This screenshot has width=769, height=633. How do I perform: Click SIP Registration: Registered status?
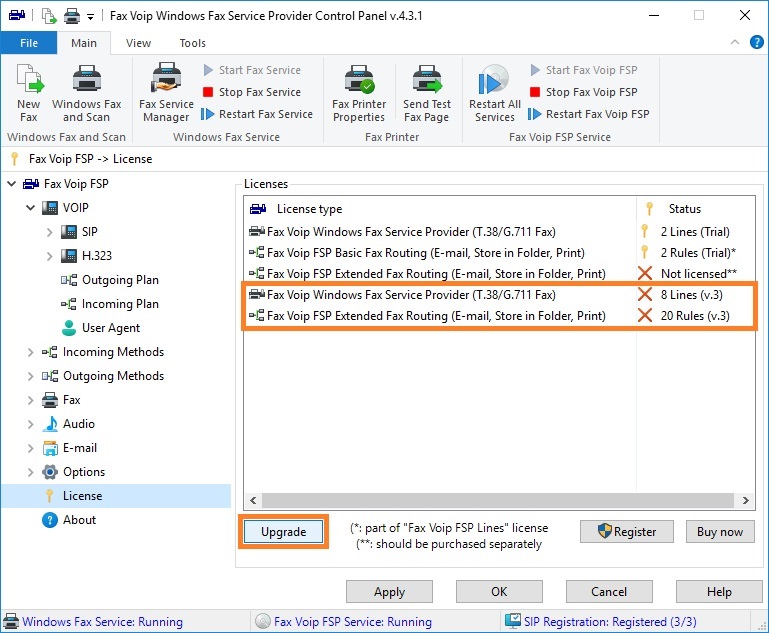tap(601, 622)
